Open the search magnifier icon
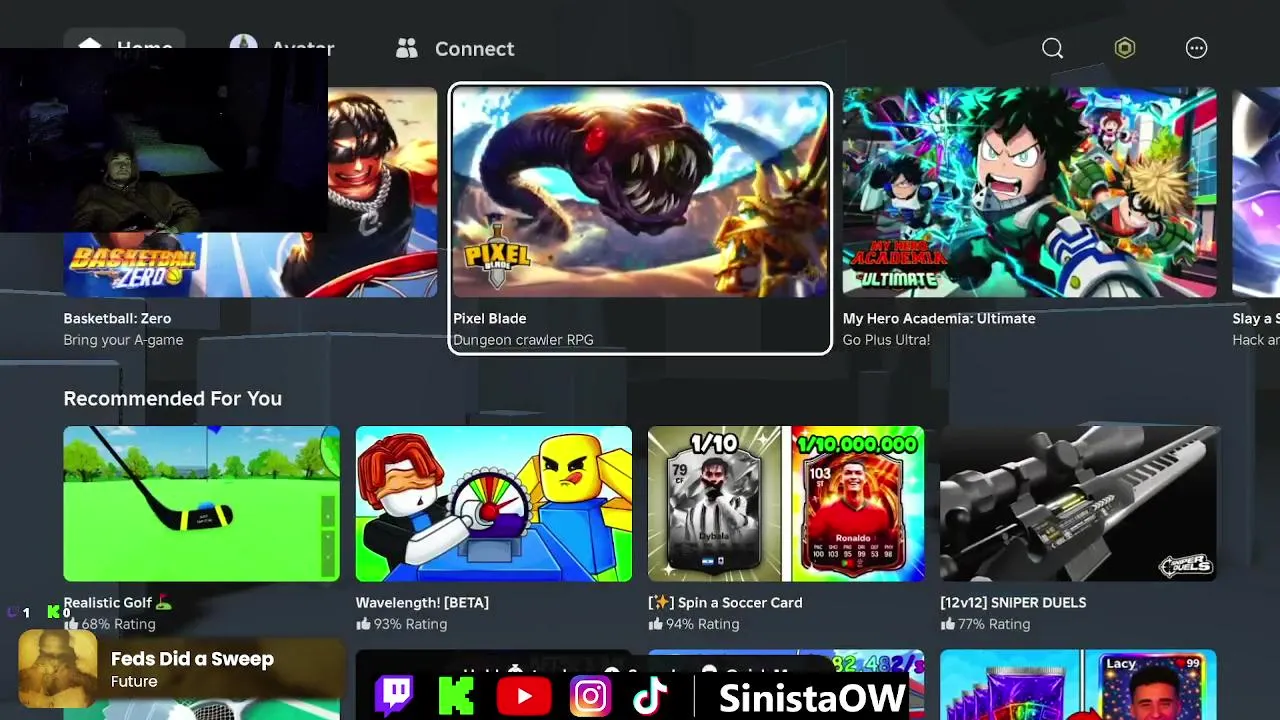 (1052, 48)
